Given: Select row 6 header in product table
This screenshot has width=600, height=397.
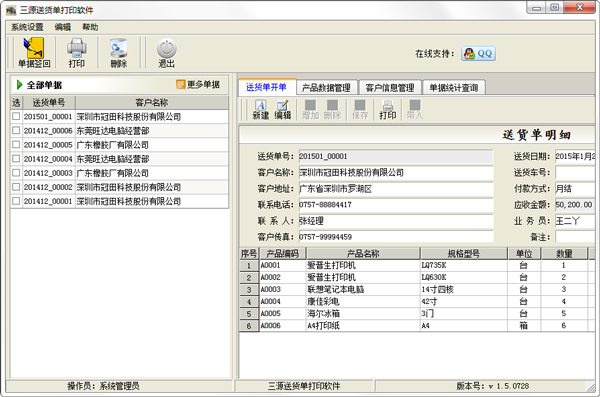Looking at the screenshot, I should tap(249, 326).
